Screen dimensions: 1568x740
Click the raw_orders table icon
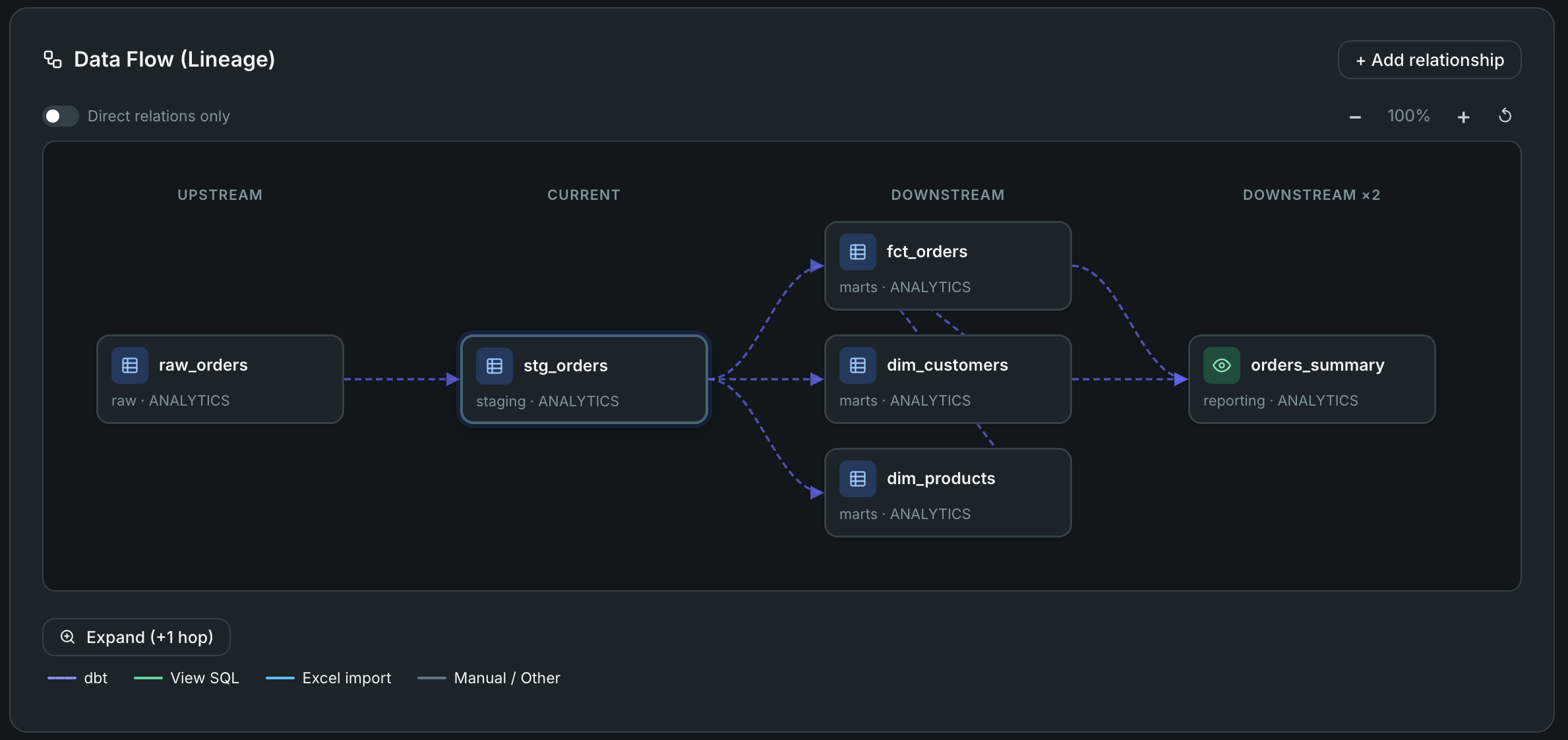[x=130, y=365]
